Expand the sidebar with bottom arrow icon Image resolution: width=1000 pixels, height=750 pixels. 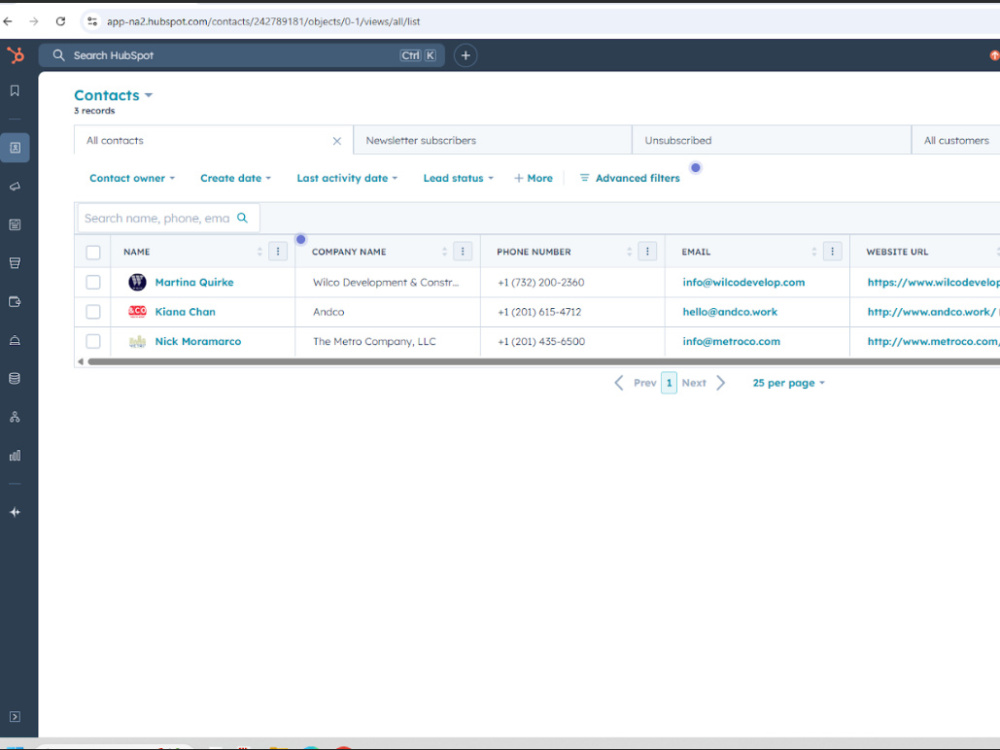15,717
